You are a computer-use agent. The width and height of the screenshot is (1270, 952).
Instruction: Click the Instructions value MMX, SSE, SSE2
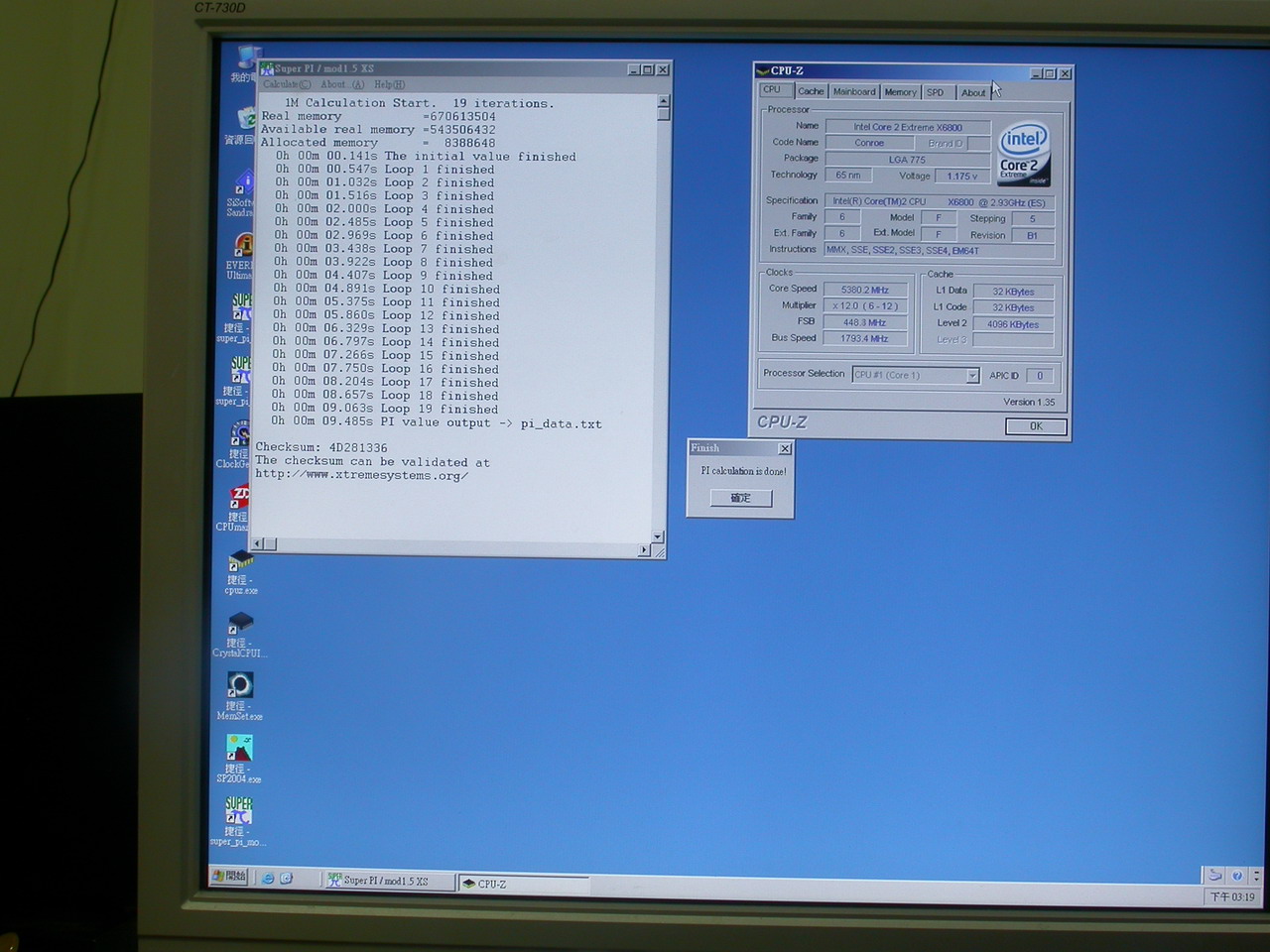click(x=939, y=251)
